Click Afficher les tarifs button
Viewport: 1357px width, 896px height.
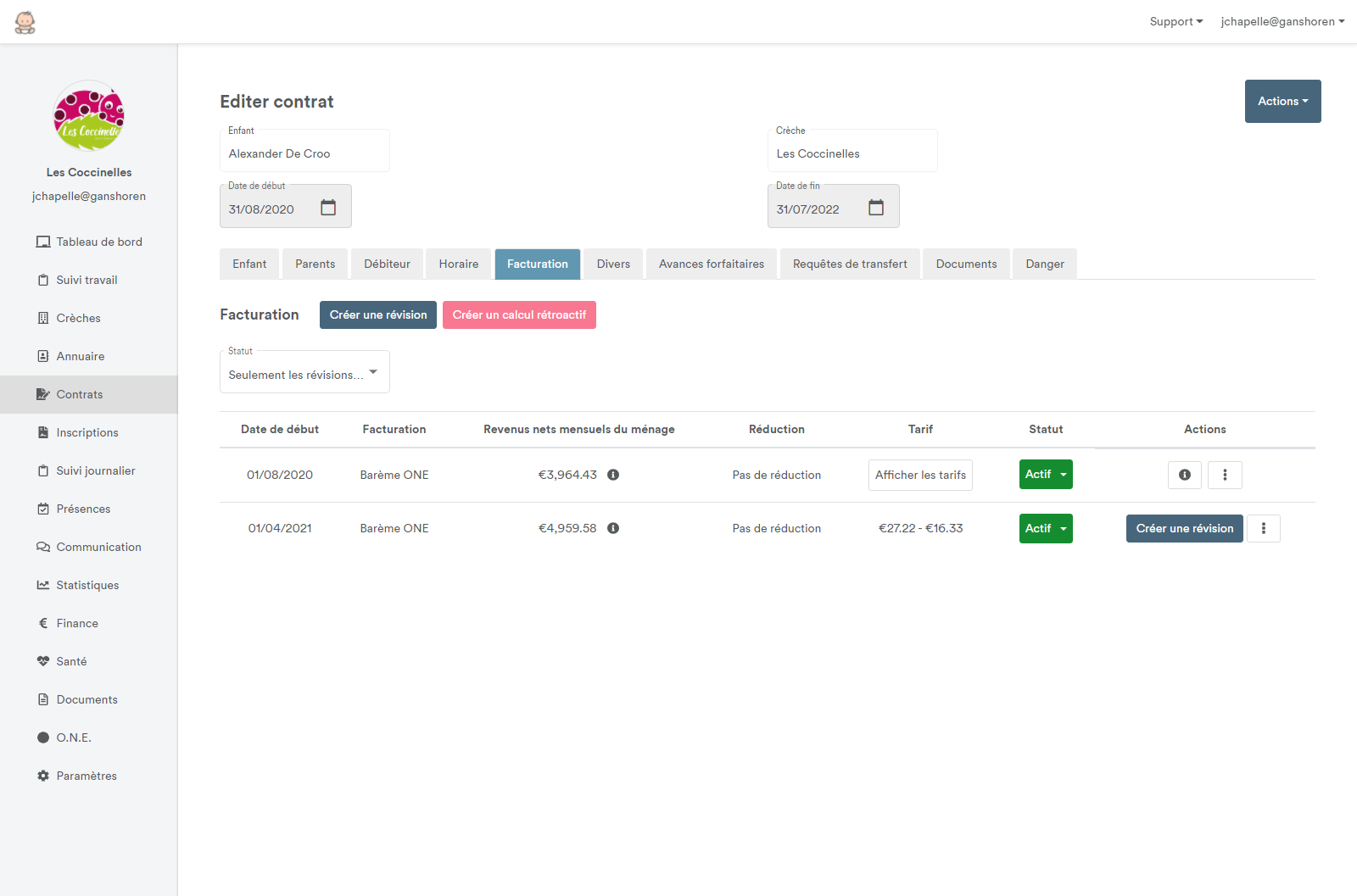click(x=920, y=475)
